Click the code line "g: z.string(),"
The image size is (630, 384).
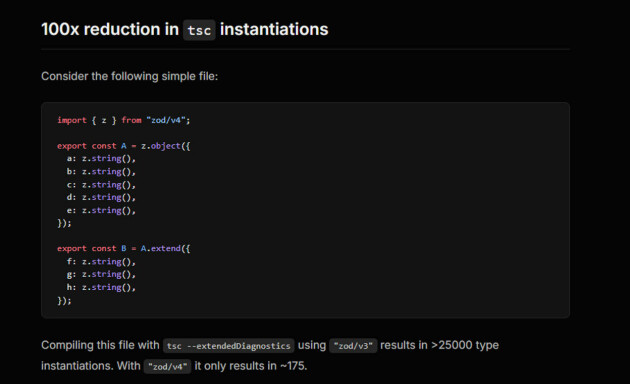point(101,274)
